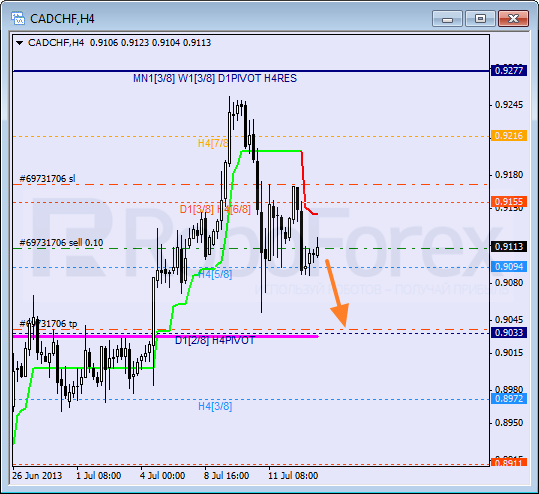Screen dimensions: 539x494
Task: Click the 0.9094 blue price label
Action: point(509,266)
